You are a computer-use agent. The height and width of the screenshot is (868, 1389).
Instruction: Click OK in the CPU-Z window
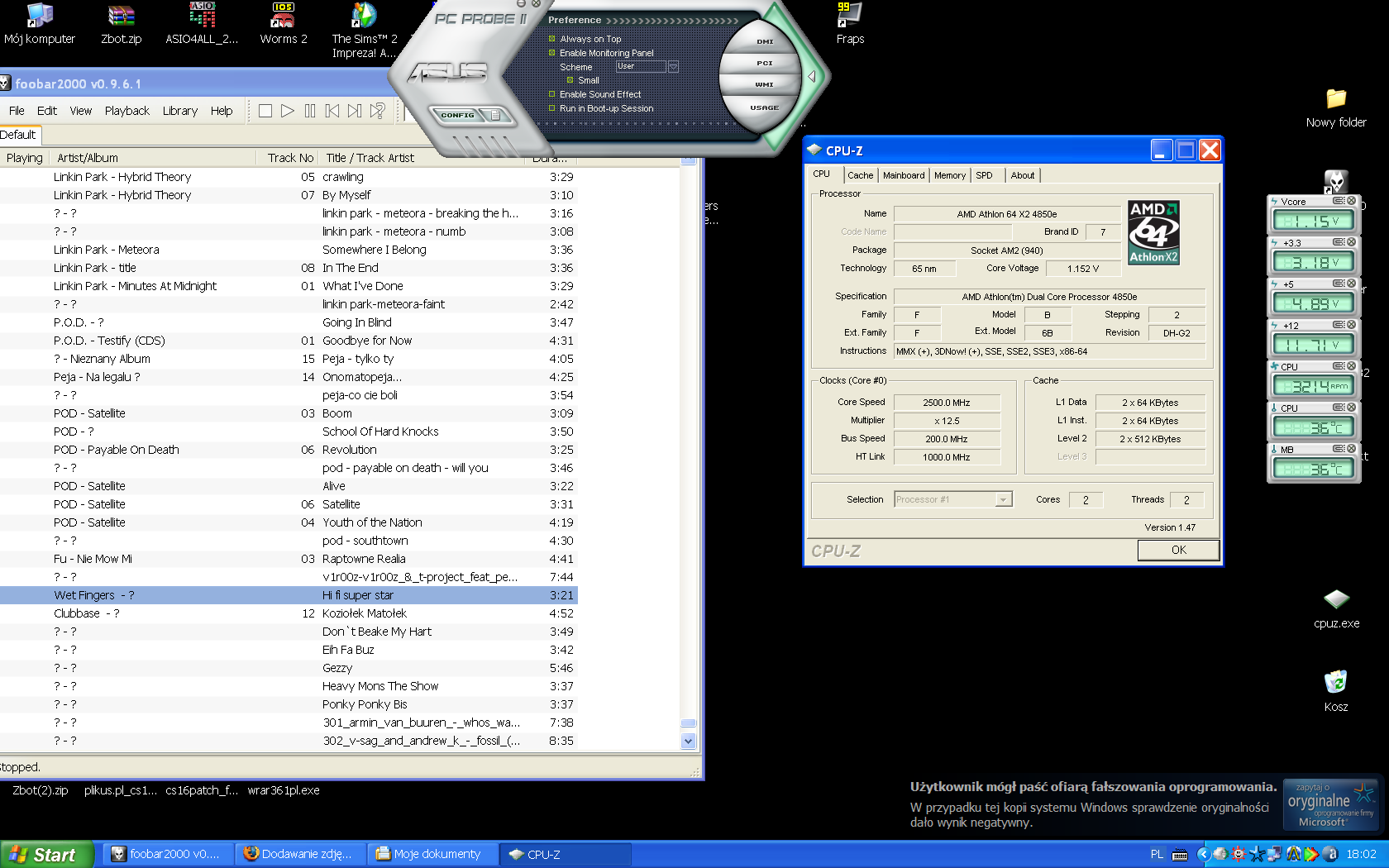pos(1178,550)
